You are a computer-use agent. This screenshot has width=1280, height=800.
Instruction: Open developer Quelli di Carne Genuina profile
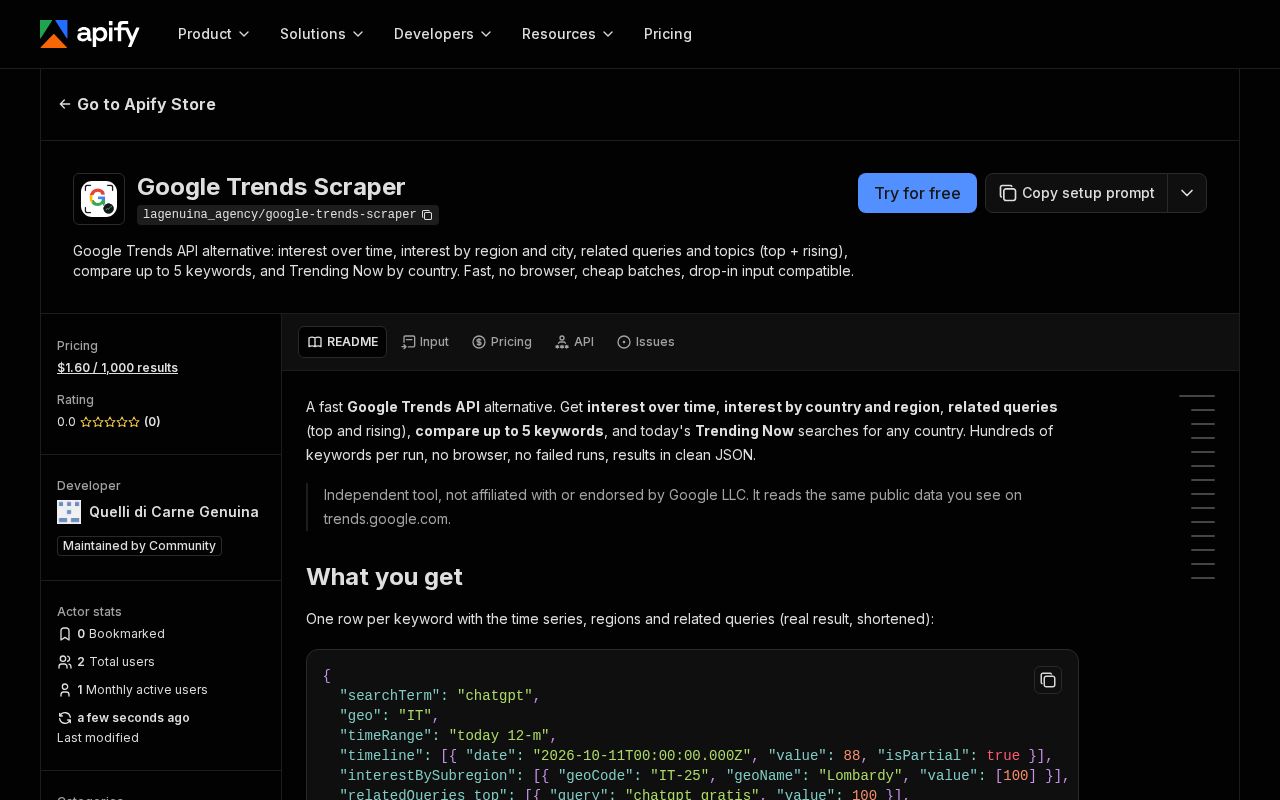(x=174, y=512)
